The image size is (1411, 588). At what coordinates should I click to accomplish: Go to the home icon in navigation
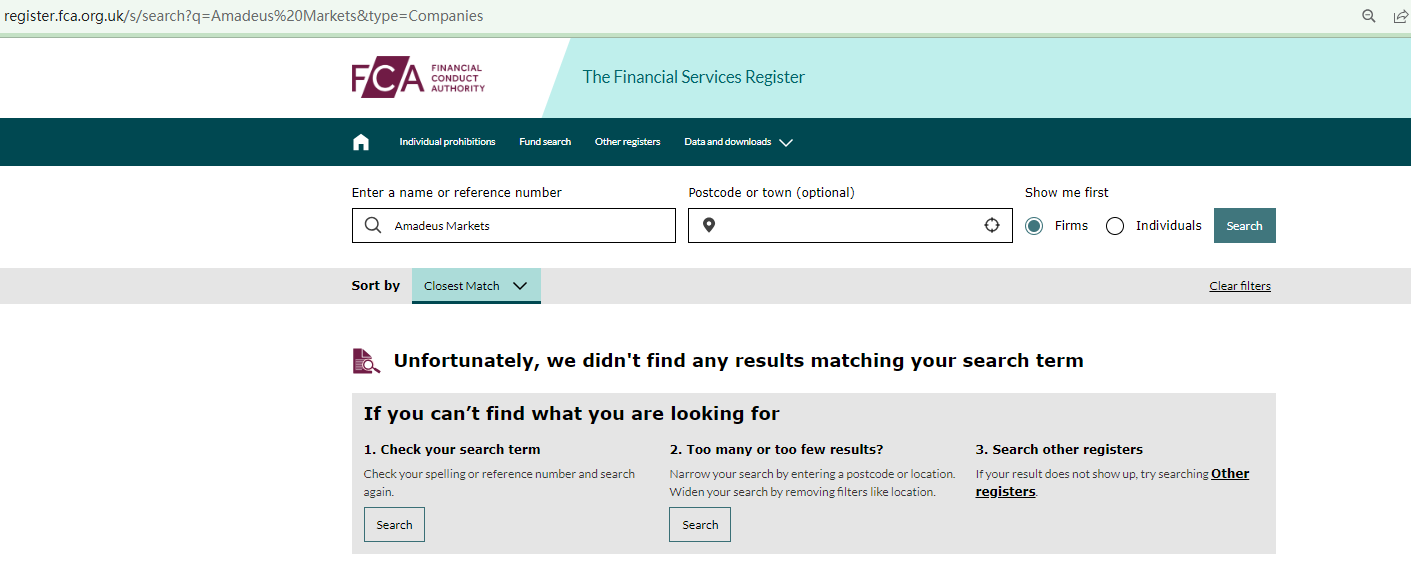point(361,142)
